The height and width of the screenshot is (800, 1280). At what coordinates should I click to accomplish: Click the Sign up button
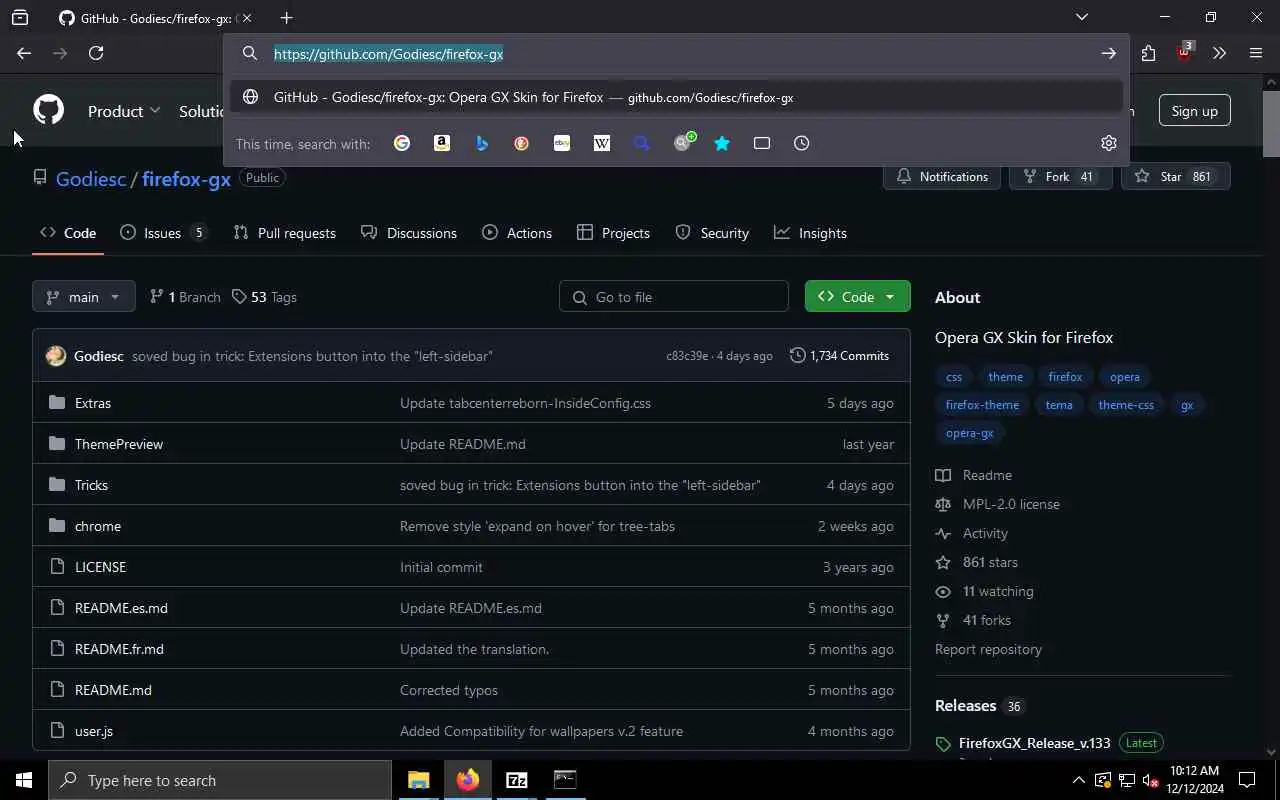(1195, 111)
